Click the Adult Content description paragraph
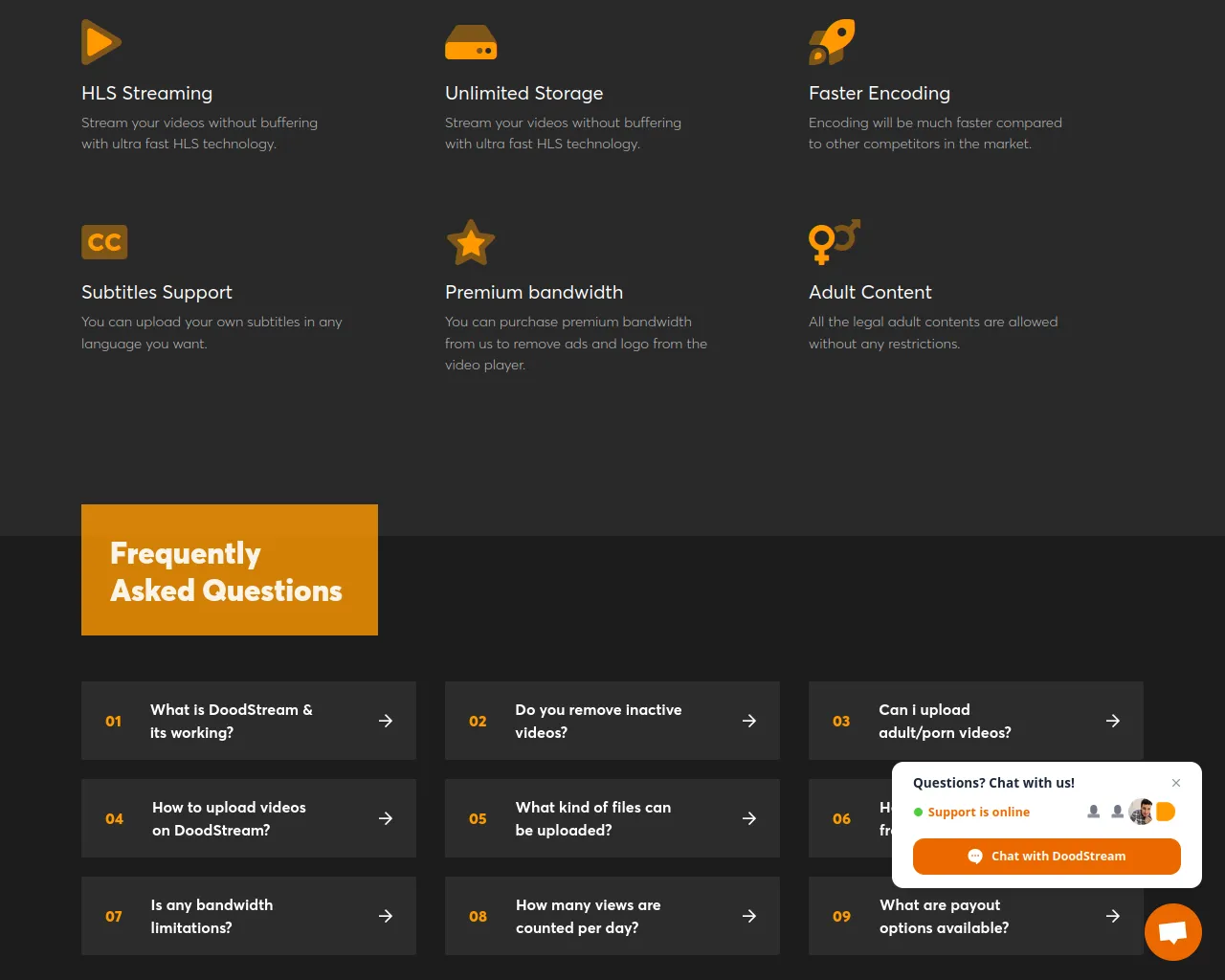The height and width of the screenshot is (980, 1225). (933, 333)
